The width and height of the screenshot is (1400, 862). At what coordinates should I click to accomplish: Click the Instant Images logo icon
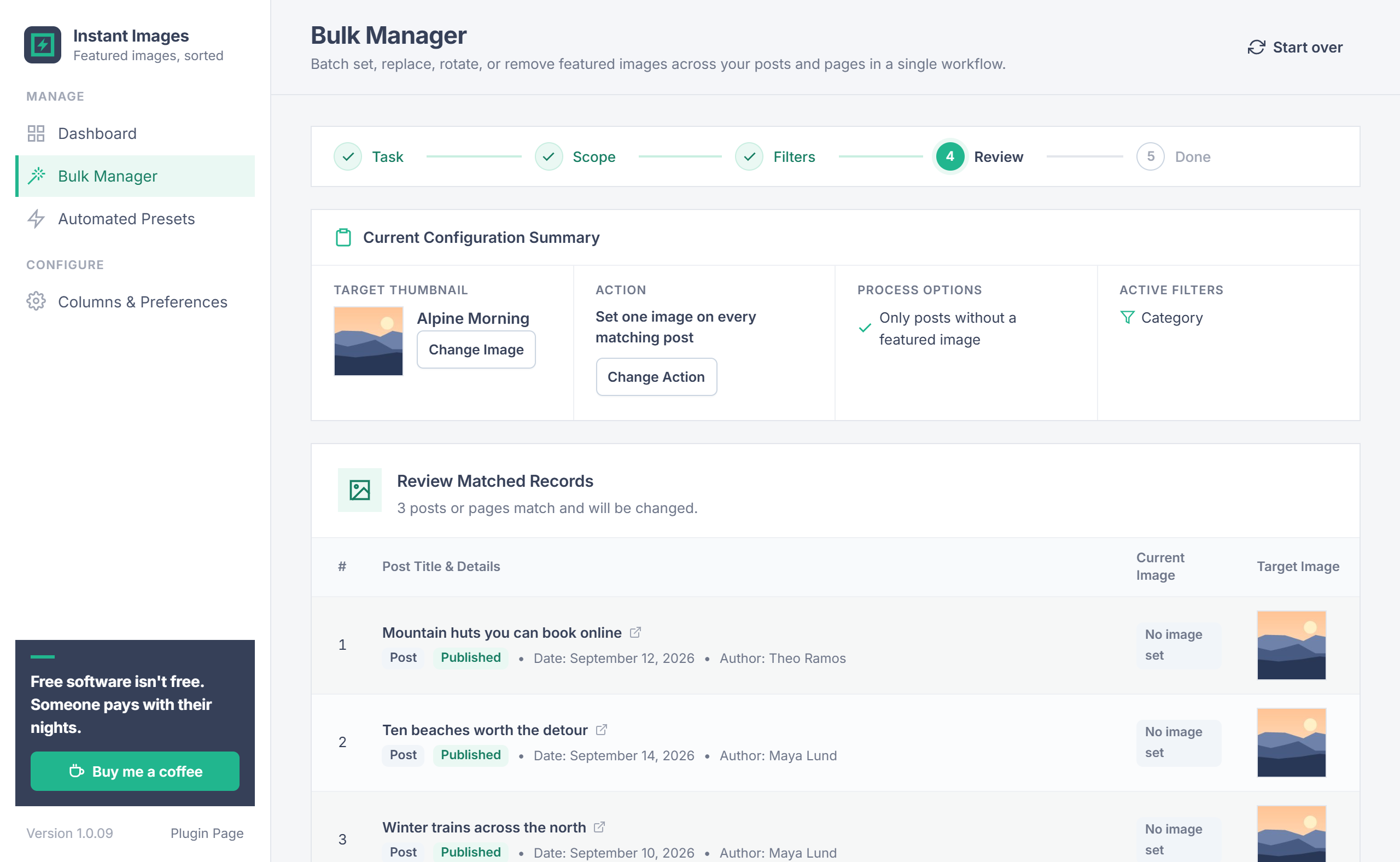click(x=42, y=44)
